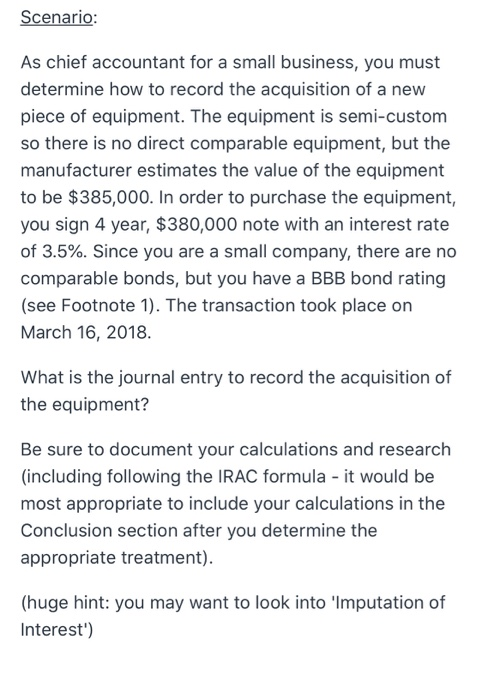Click the word 'semi-custom'
The image size is (482, 700).
(392, 117)
